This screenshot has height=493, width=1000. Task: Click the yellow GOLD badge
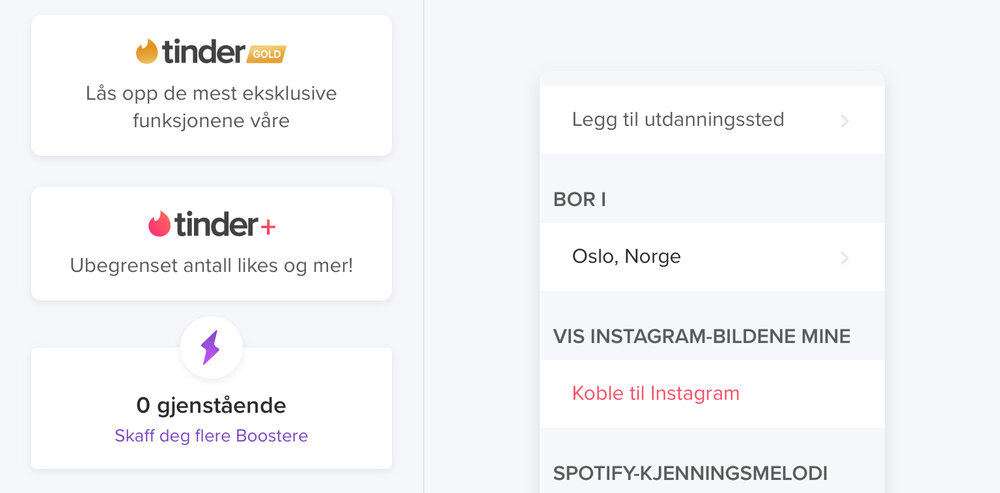[267, 53]
